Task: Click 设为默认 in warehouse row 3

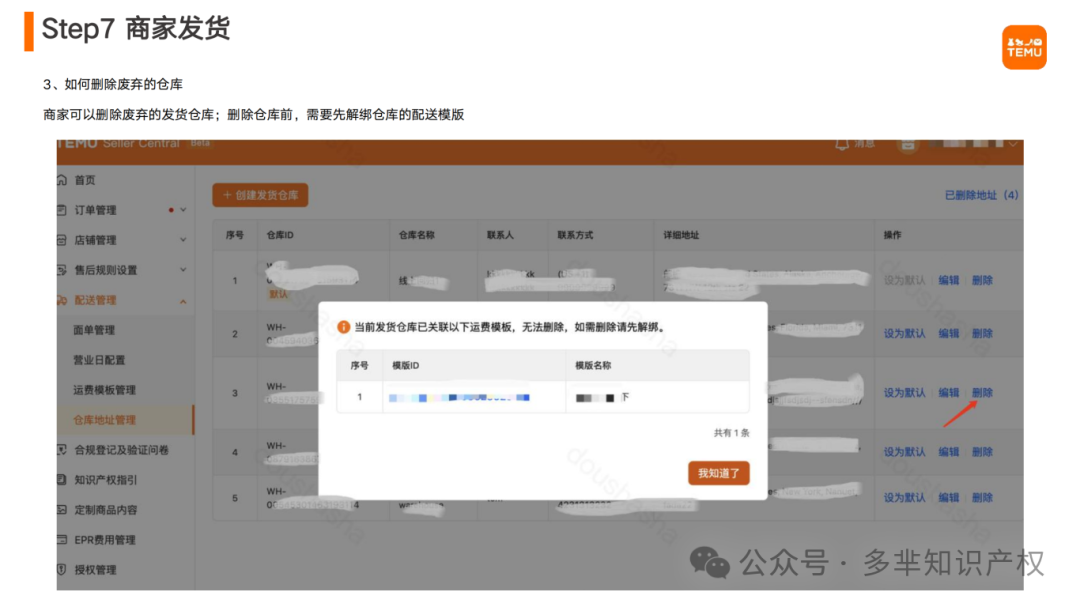Action: click(x=904, y=393)
